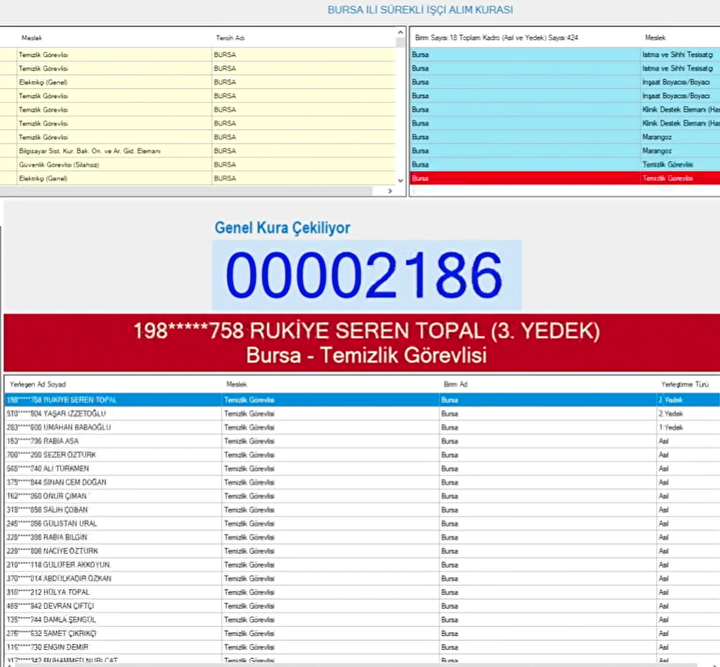
Task: Click the 'Genel Kura Çekiliyor' label
Action: tap(282, 228)
